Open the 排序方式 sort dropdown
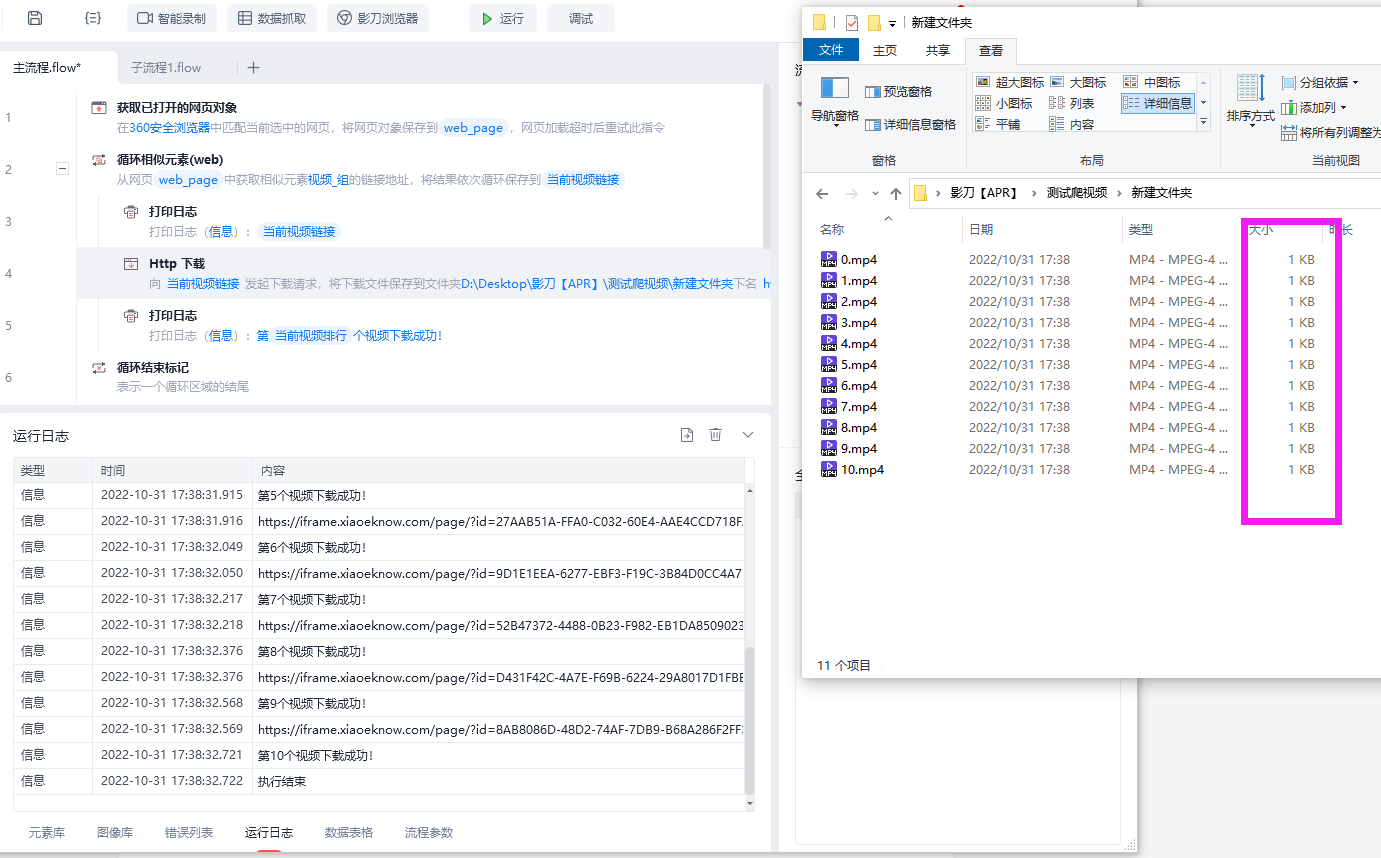 click(x=1250, y=100)
